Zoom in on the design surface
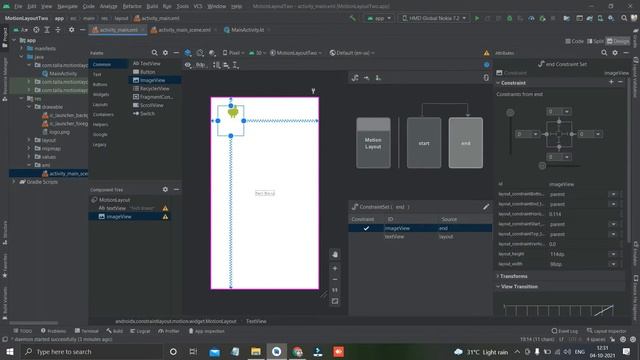Image resolution: width=640 pixels, height=360 pixels. [x=335, y=268]
